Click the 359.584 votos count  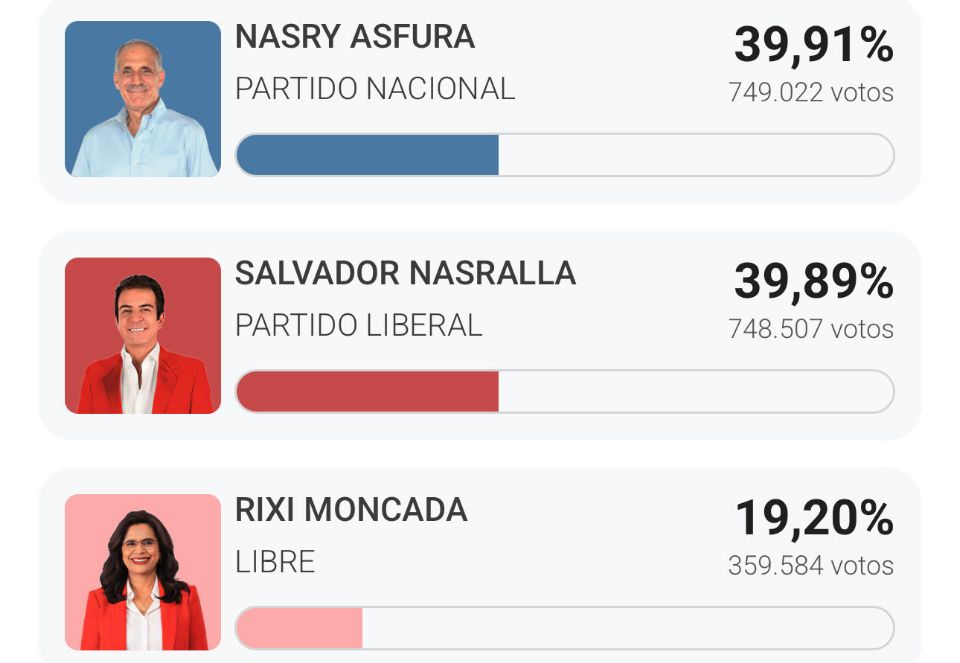811,566
